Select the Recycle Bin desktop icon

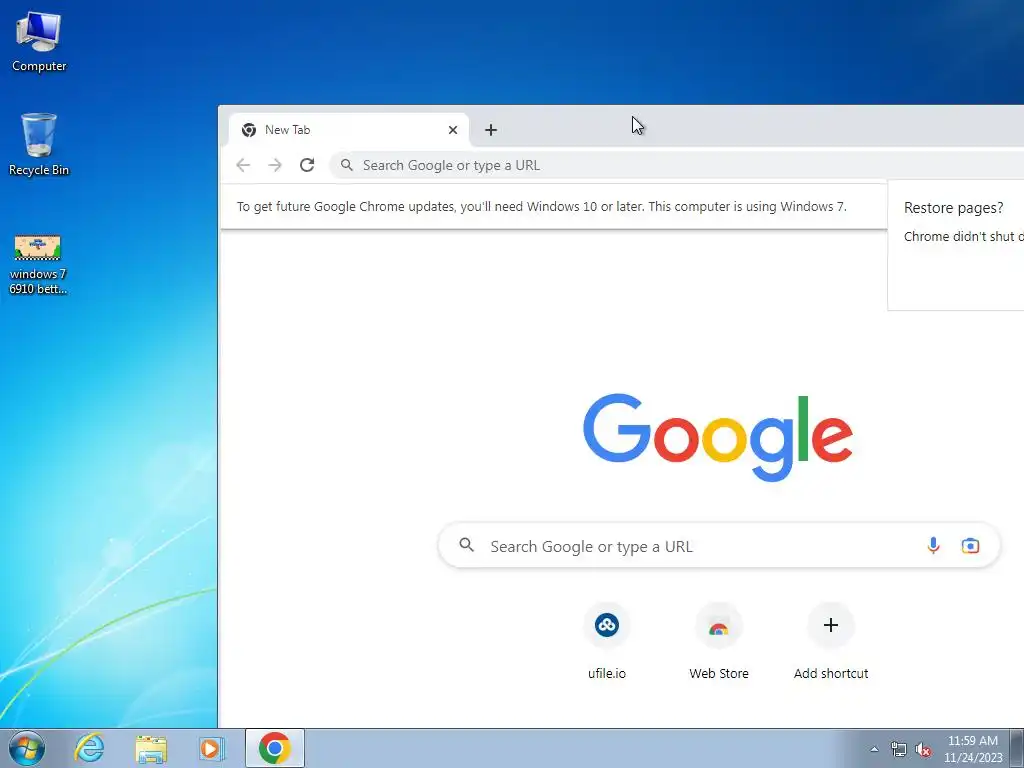pos(39,145)
